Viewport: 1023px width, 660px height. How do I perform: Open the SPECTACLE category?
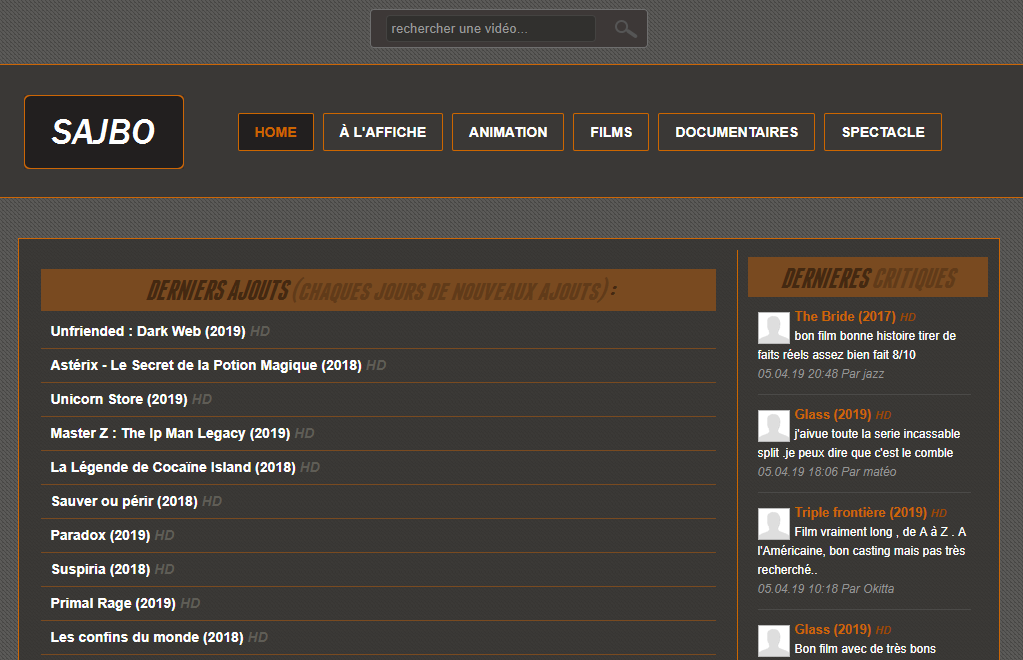883,132
